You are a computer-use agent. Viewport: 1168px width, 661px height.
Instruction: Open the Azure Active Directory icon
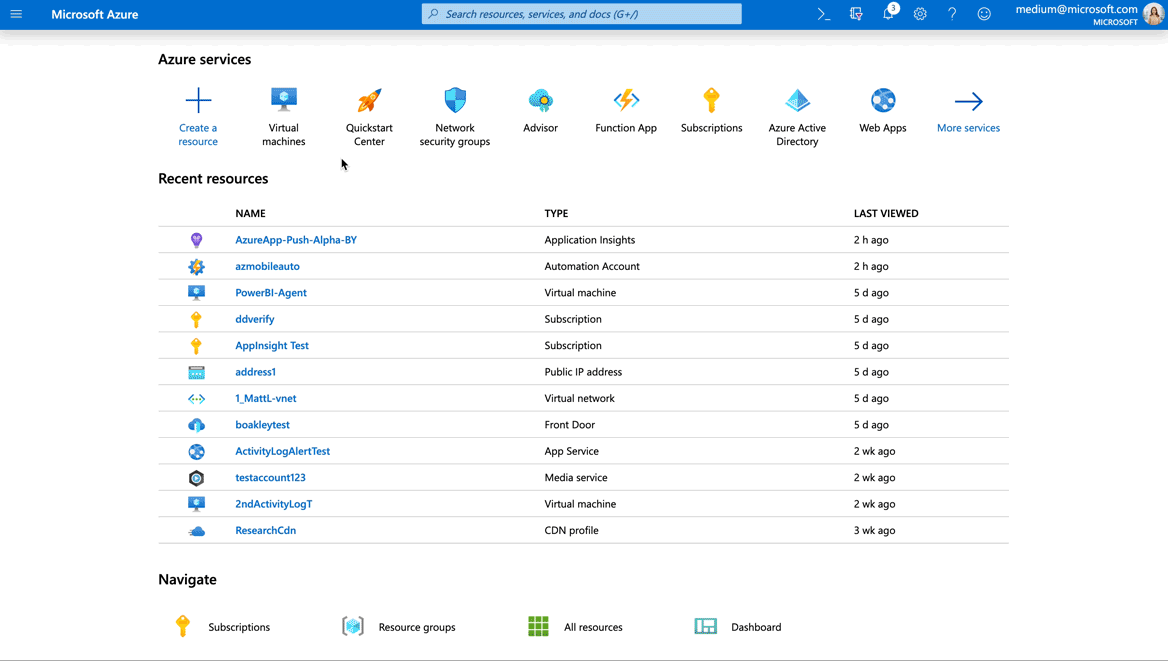point(797,100)
